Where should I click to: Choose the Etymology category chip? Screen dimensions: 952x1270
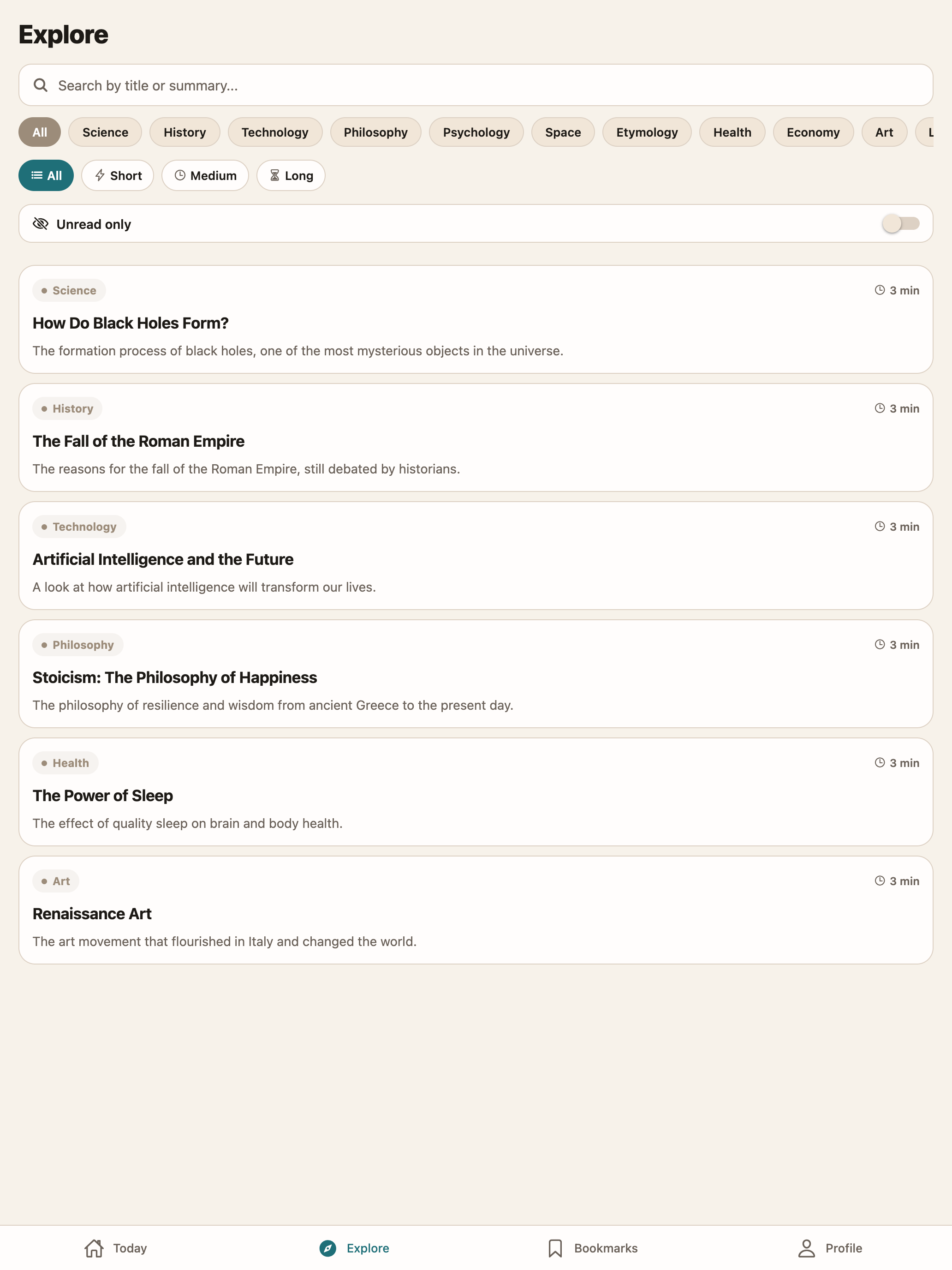pos(647,132)
